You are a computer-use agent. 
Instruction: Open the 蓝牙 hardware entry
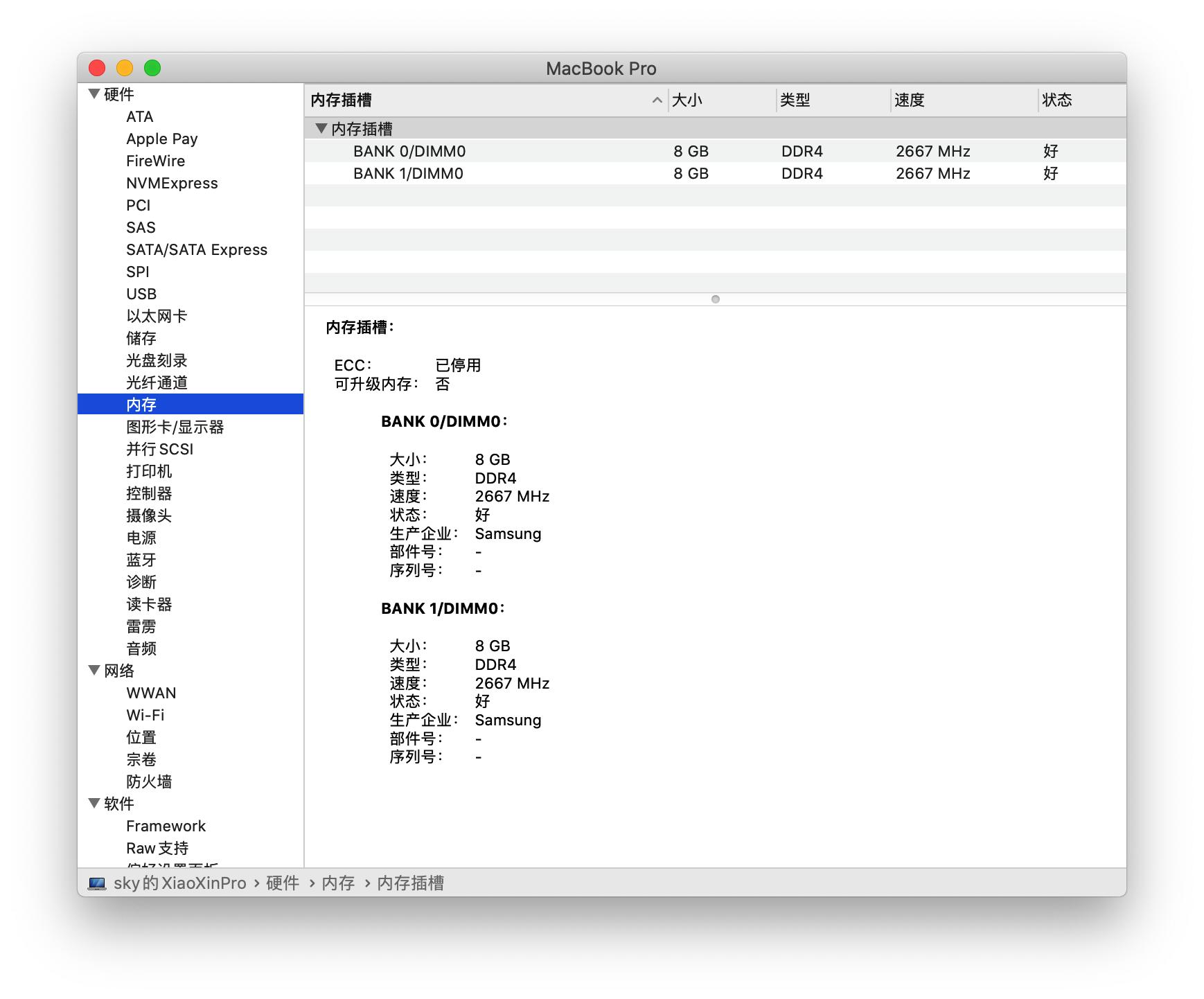141,560
